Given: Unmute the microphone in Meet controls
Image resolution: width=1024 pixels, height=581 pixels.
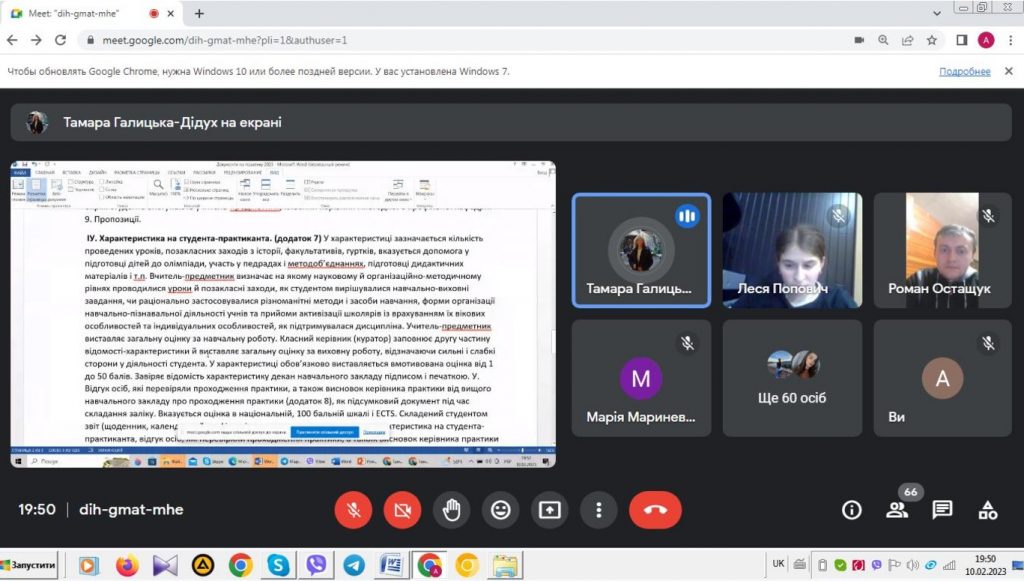Looking at the screenshot, I should coord(353,510).
